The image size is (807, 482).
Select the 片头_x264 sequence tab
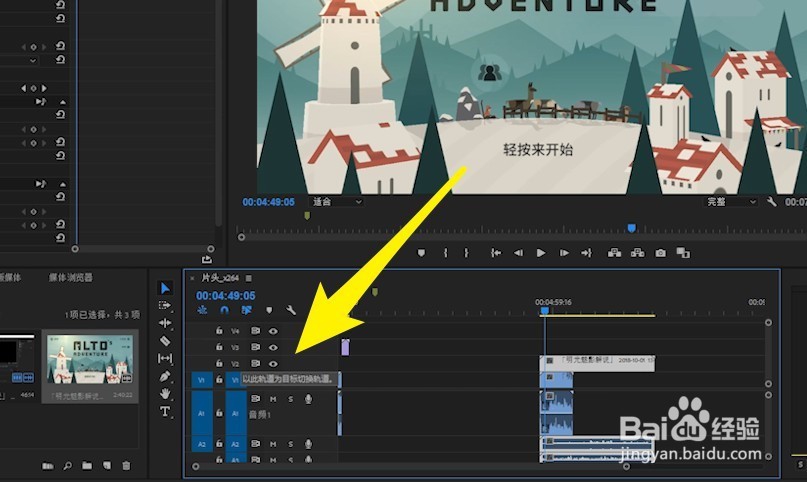click(220, 278)
